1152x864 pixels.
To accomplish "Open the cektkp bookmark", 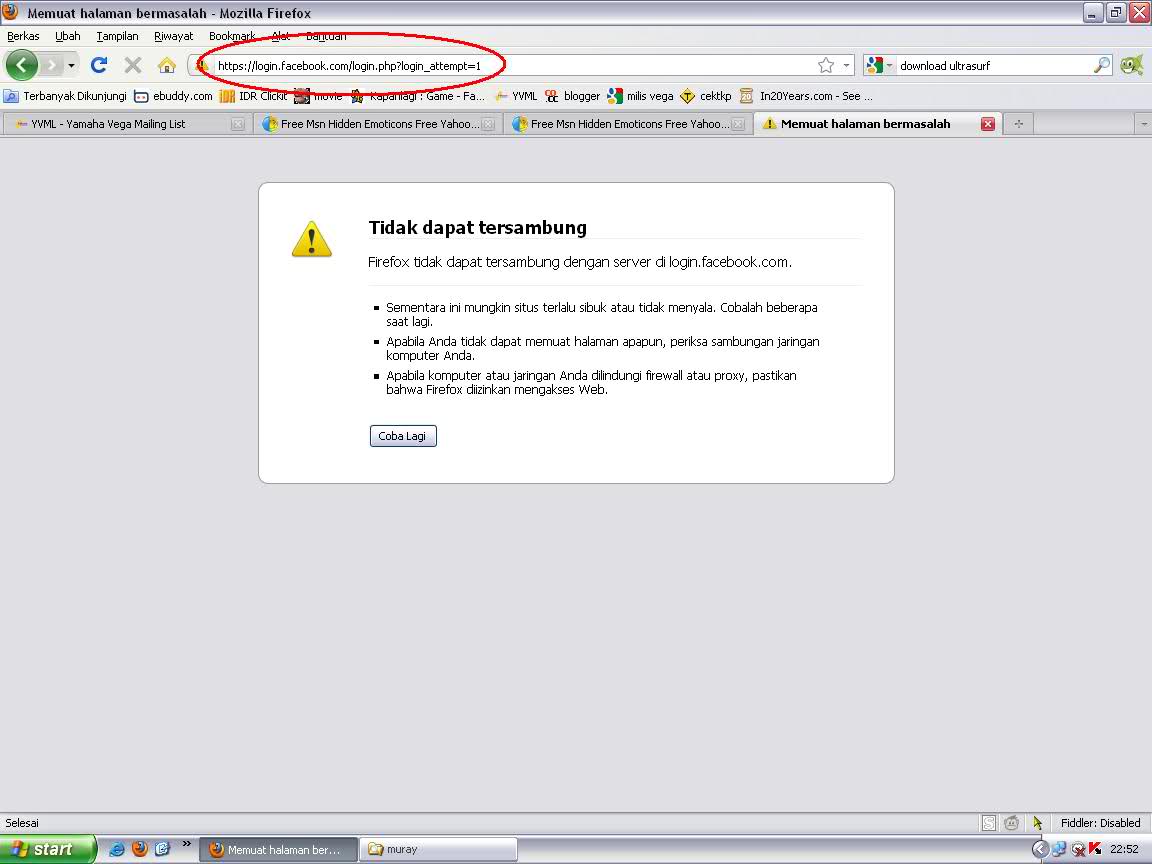I will 706,96.
